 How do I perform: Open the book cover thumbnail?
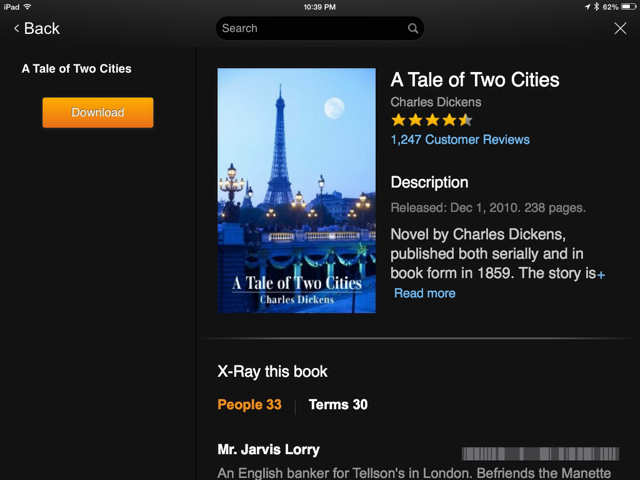pyautogui.click(x=296, y=190)
